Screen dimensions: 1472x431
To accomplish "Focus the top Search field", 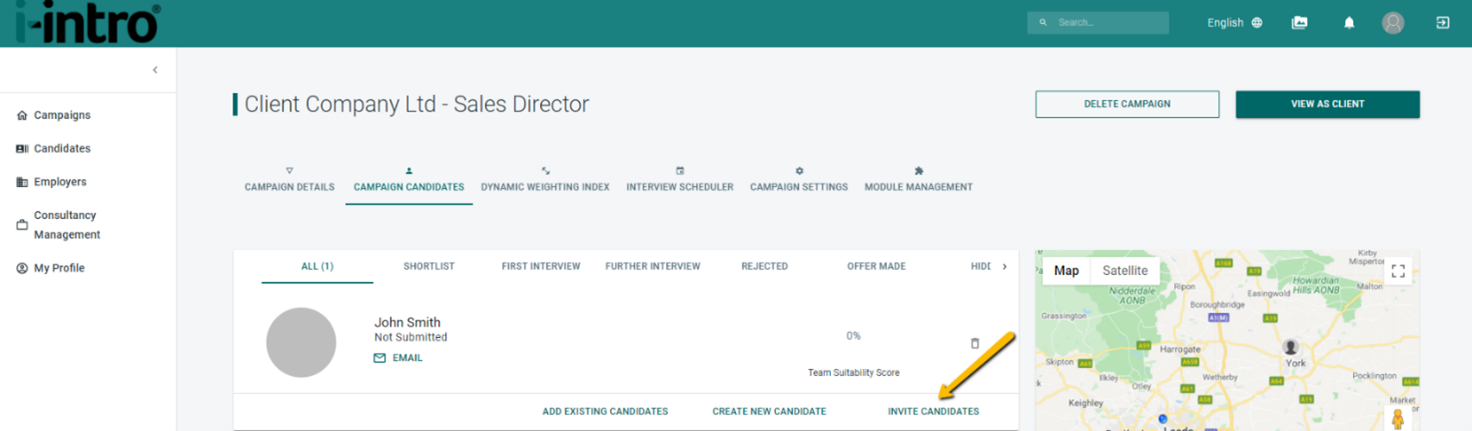I will click(1098, 22).
